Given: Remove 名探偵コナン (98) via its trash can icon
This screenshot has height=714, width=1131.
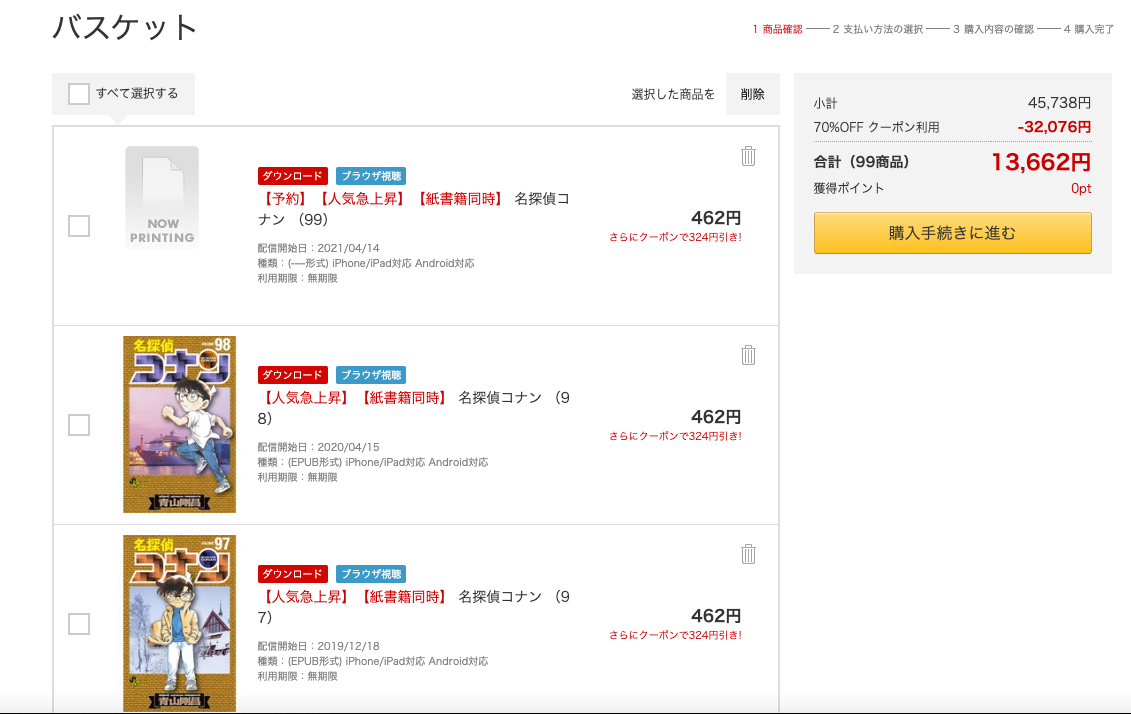Looking at the screenshot, I should (748, 355).
